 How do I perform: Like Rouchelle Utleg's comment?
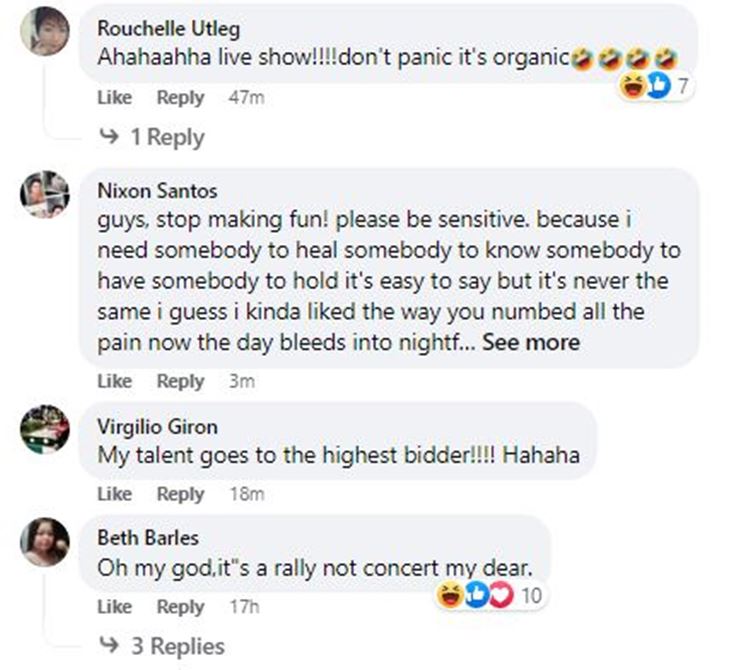tap(114, 98)
